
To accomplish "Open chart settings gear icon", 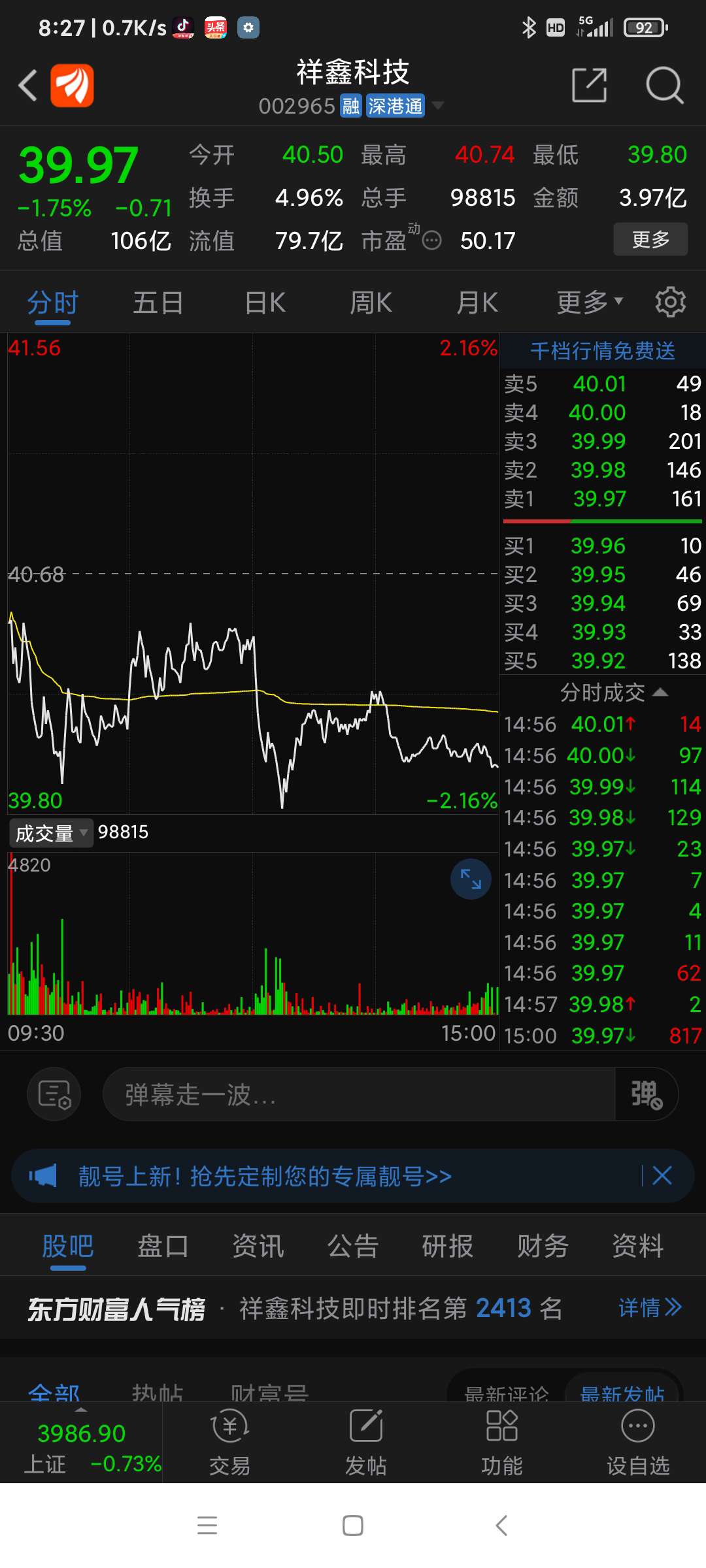I will coord(670,302).
